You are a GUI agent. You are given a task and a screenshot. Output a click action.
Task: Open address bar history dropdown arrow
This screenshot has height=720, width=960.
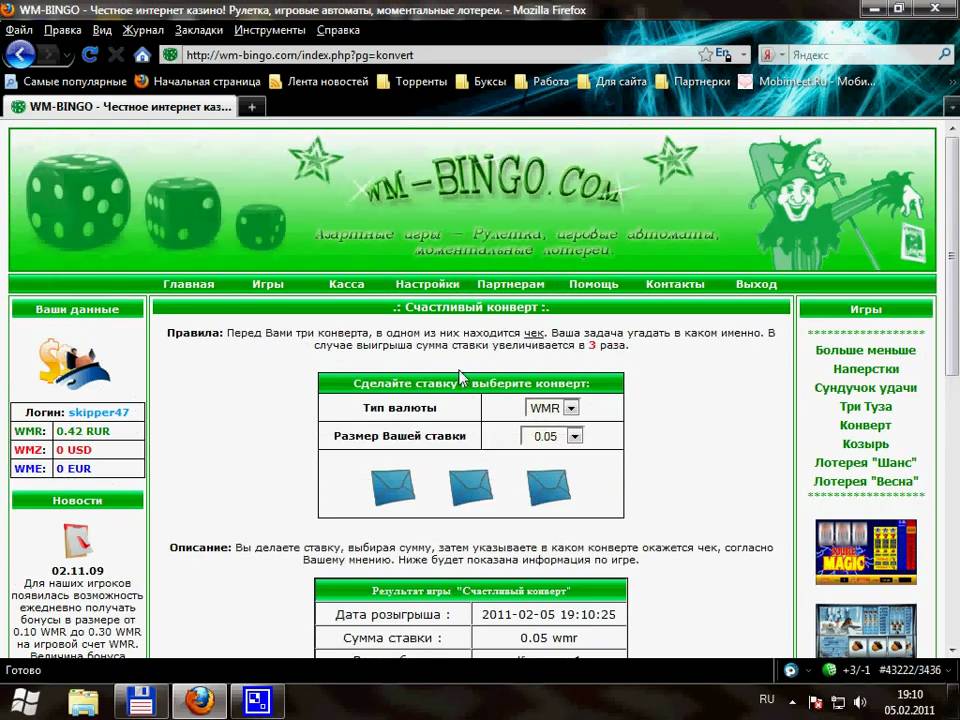(744, 54)
